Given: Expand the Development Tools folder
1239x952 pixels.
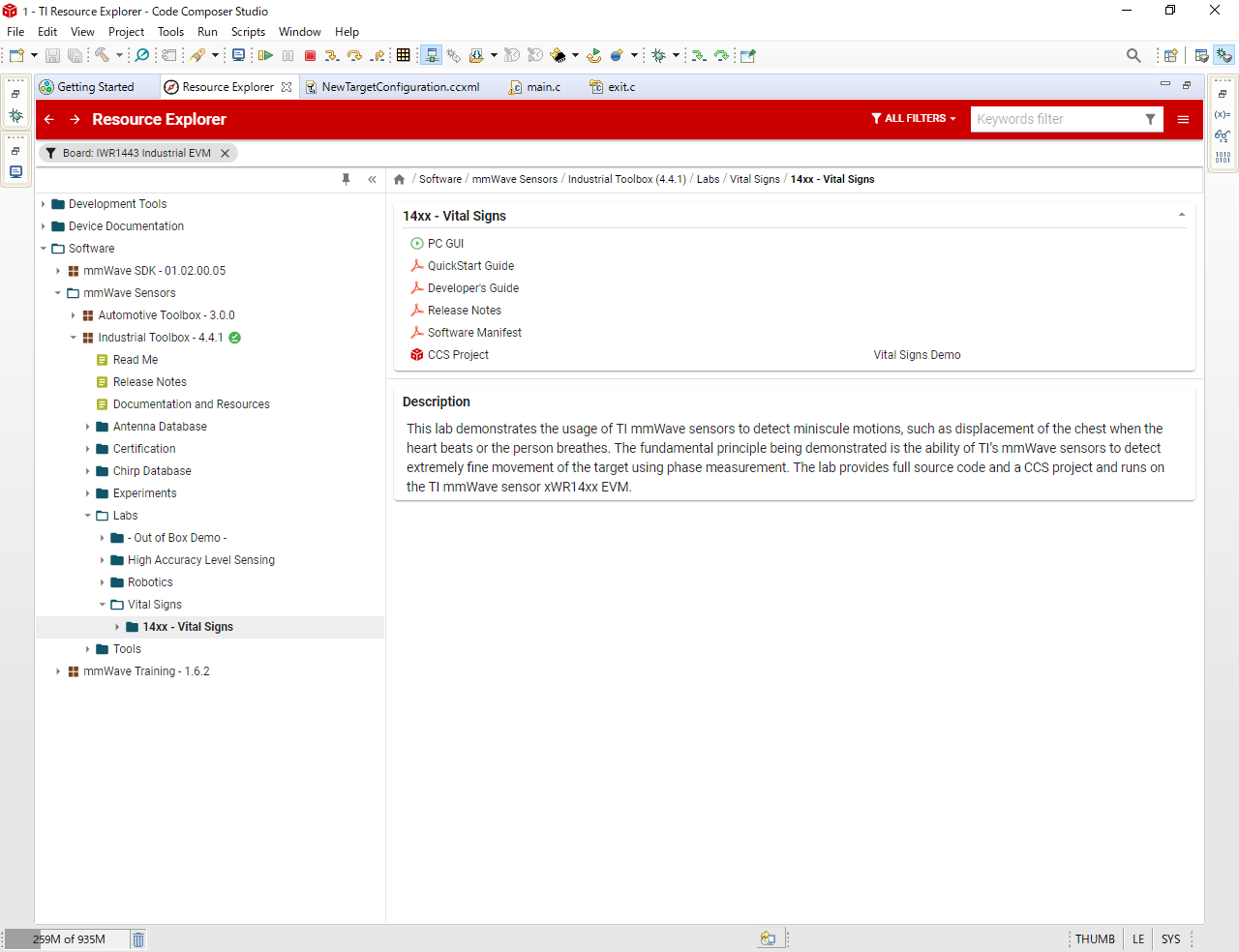Looking at the screenshot, I should tap(44, 204).
